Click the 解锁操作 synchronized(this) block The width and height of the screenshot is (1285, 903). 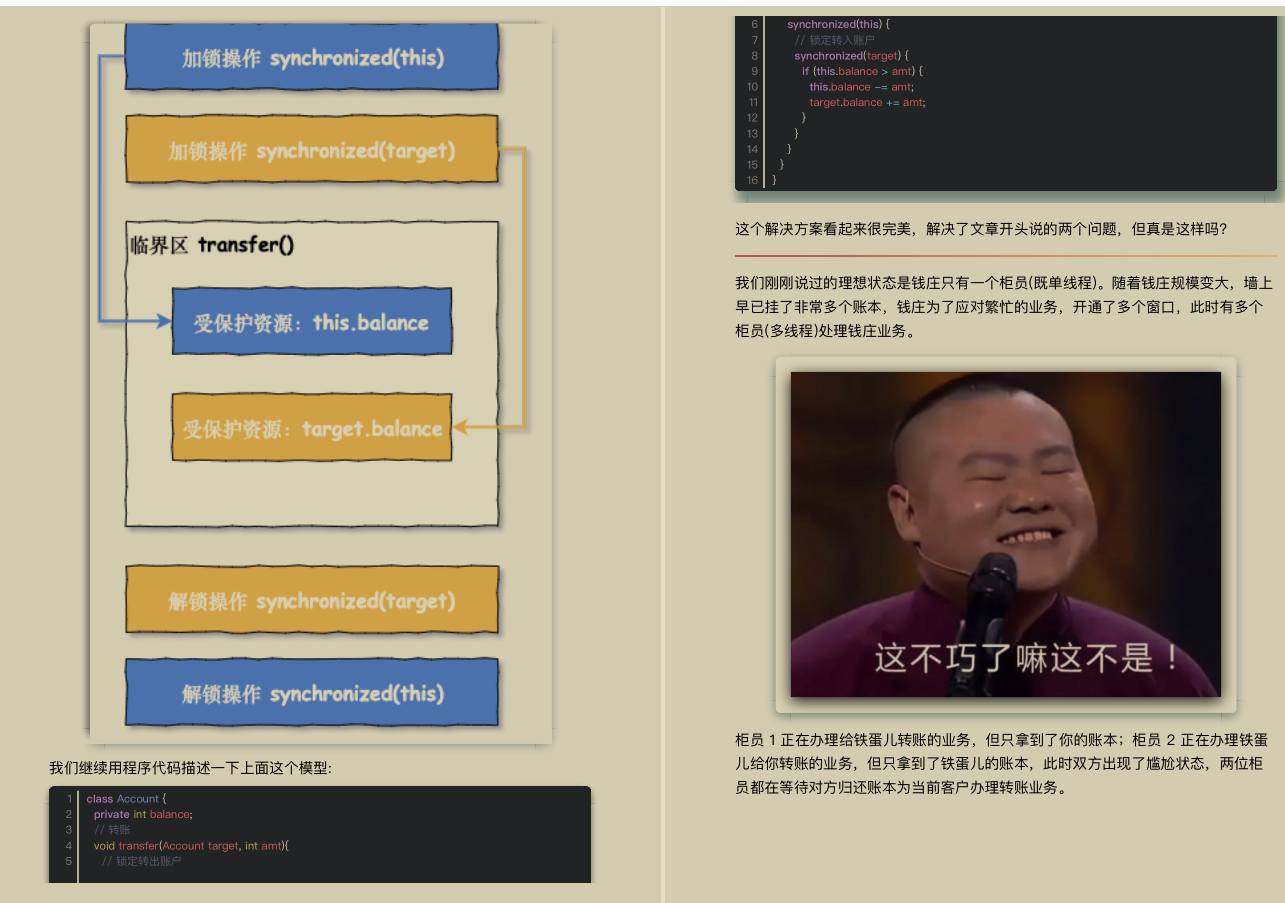tap(311, 691)
